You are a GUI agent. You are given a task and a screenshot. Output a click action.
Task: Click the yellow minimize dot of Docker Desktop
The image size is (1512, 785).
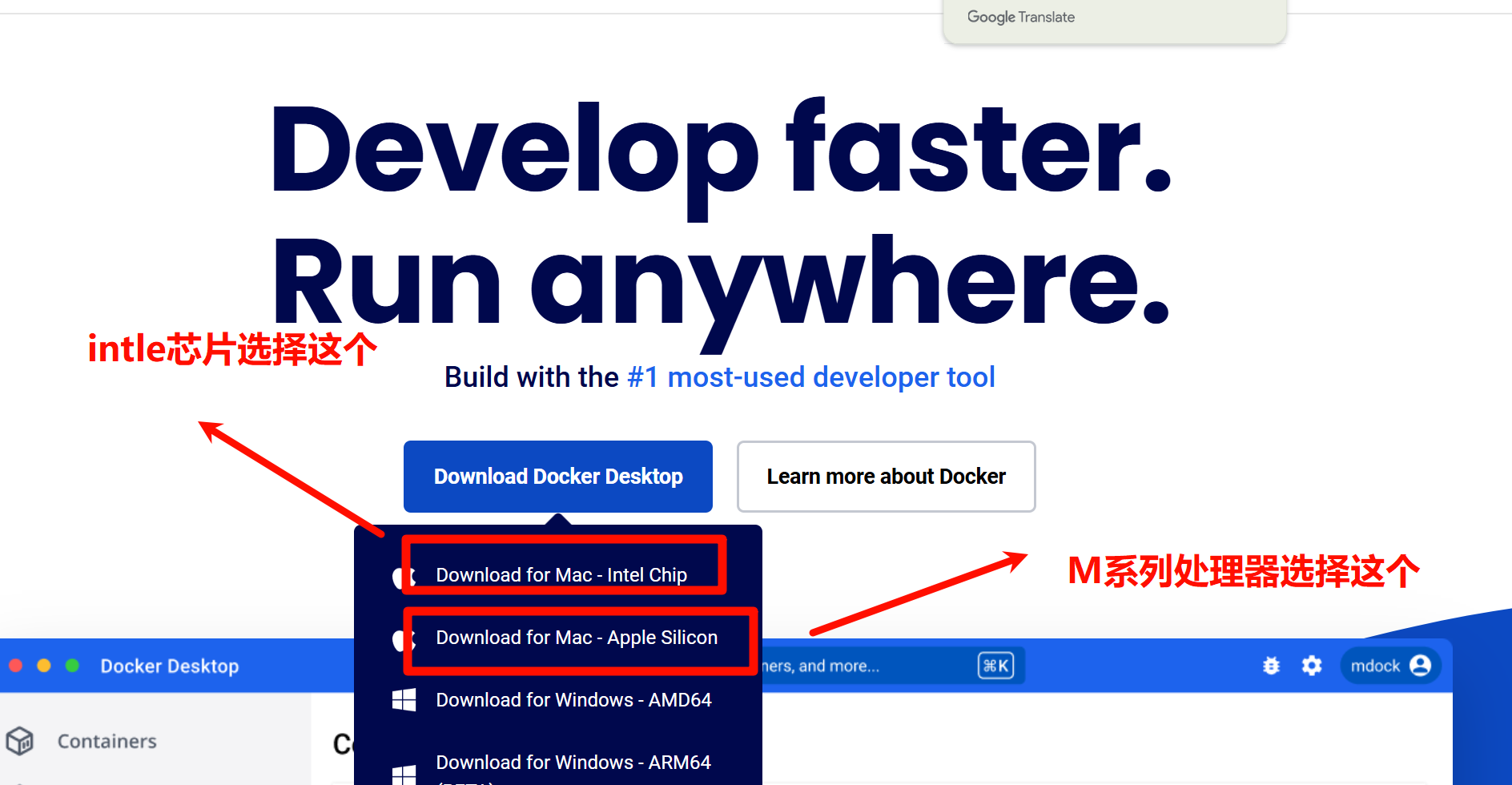(x=44, y=666)
